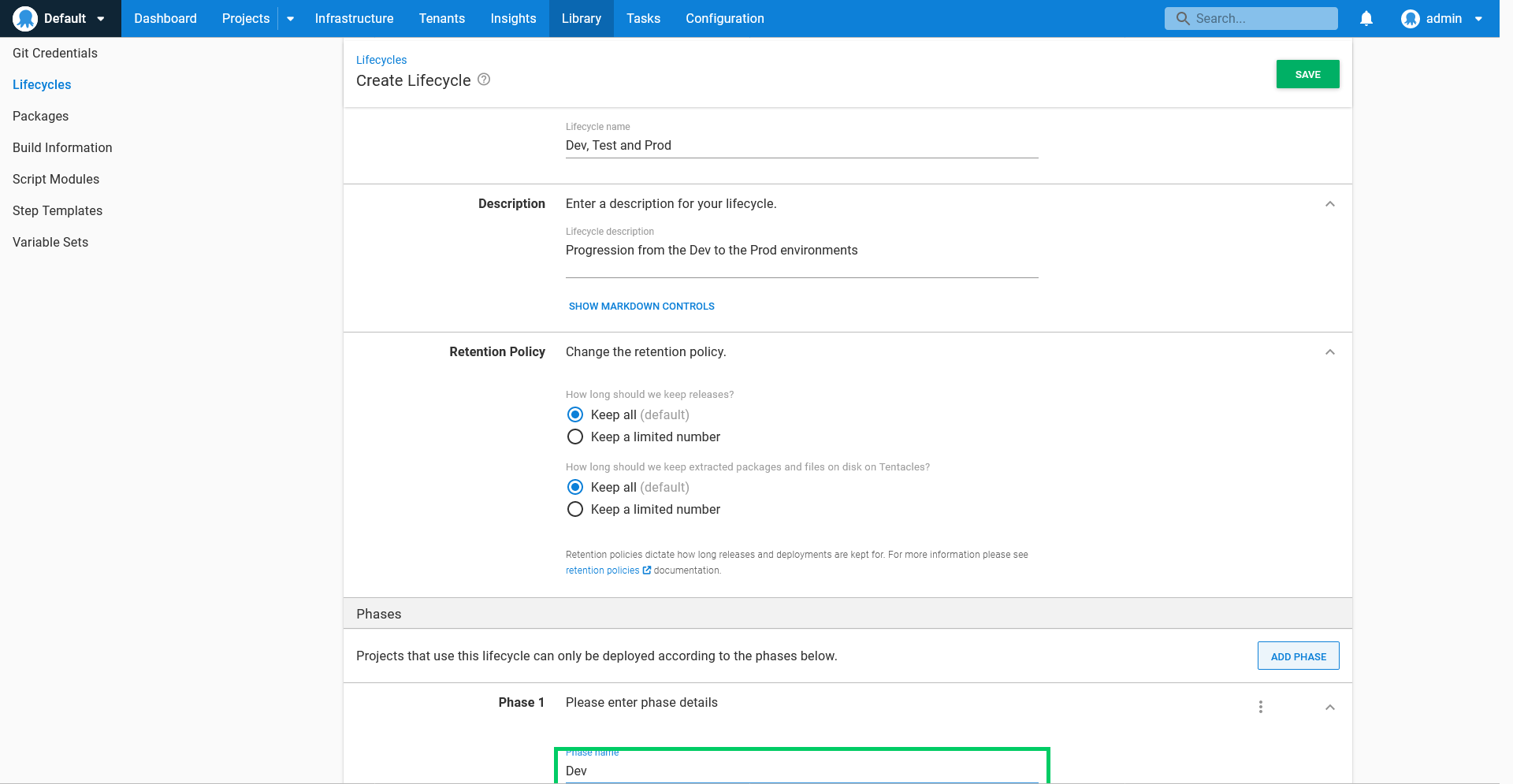Open the Phase 1 overflow menu icon
This screenshot has width=1513, height=784.
(1261, 707)
